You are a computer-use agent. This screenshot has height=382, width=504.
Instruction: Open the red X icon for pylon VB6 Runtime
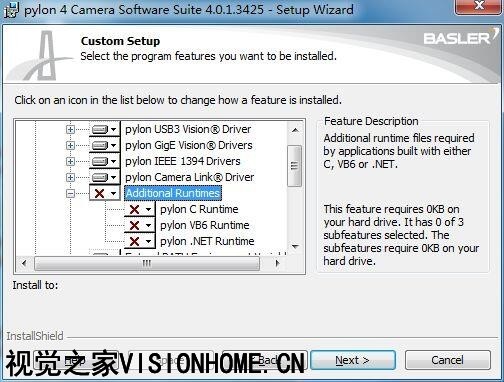tap(140, 225)
